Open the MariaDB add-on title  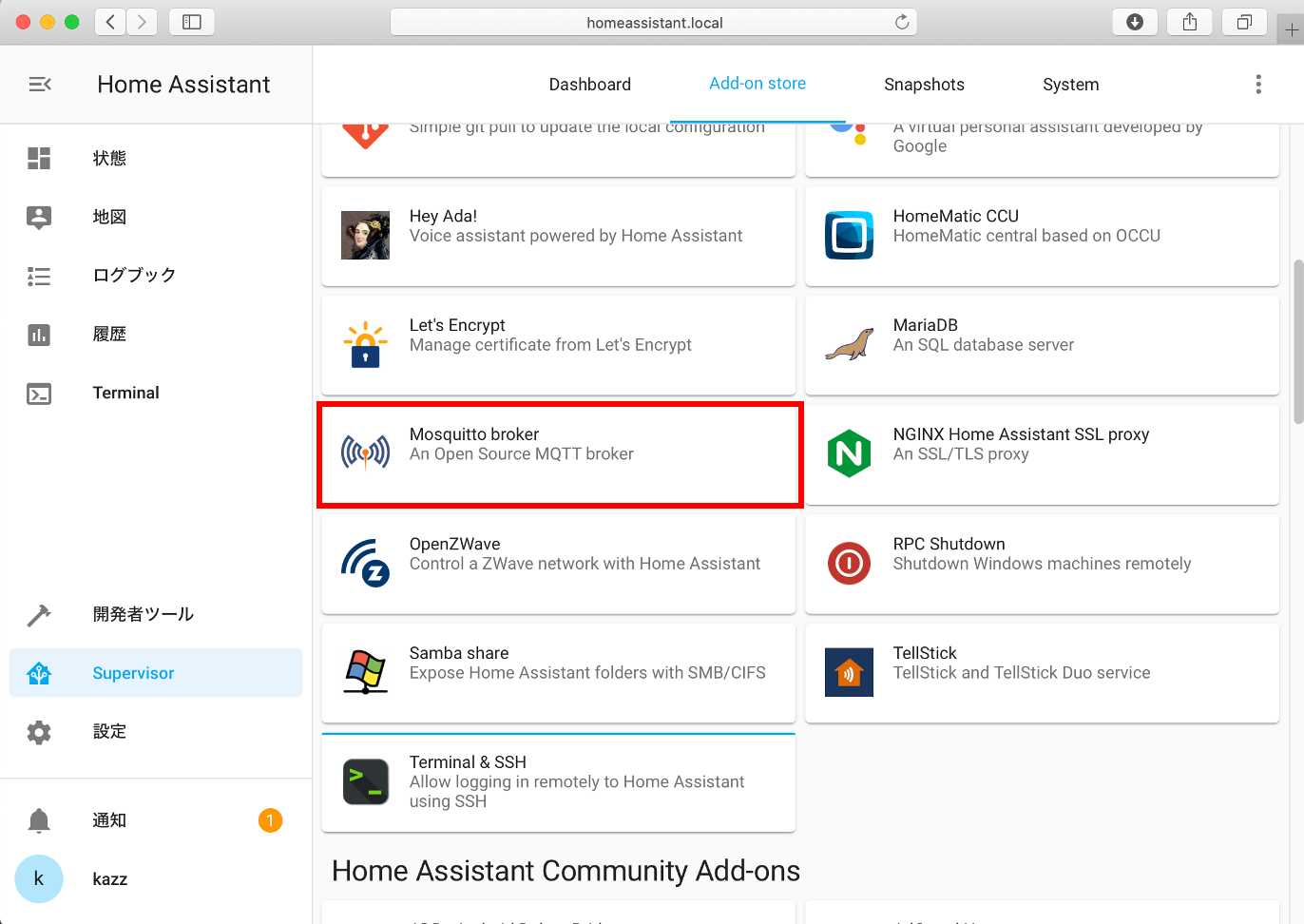[x=926, y=325]
